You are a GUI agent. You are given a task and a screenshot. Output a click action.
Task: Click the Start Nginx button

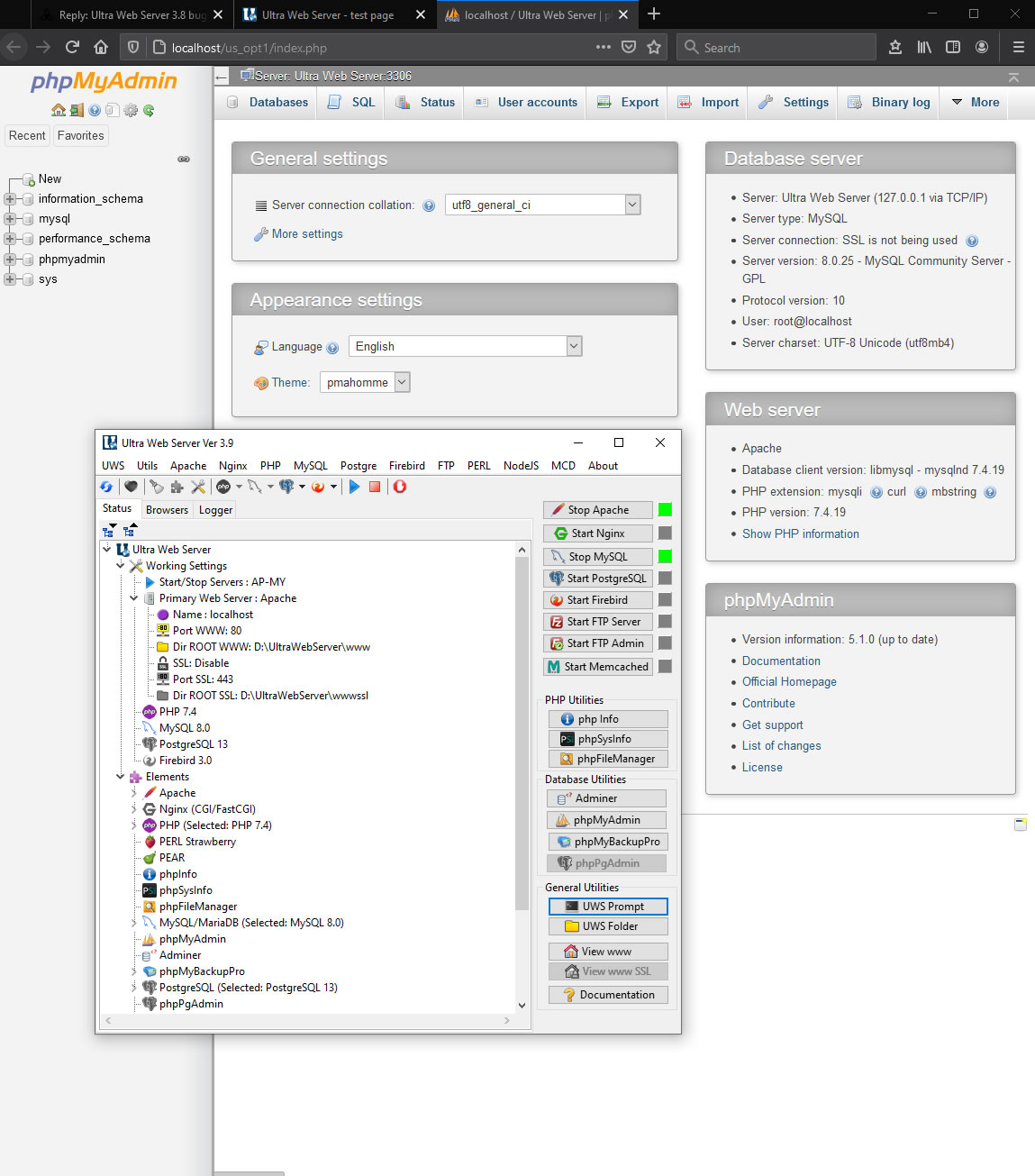tap(598, 533)
